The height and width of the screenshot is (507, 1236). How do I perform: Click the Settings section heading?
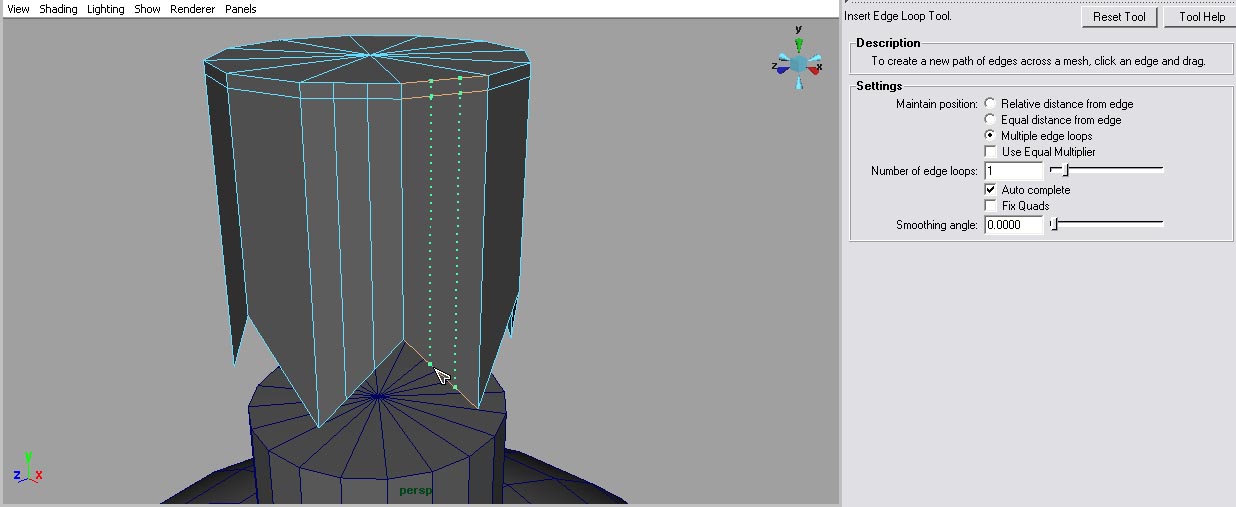pos(879,86)
